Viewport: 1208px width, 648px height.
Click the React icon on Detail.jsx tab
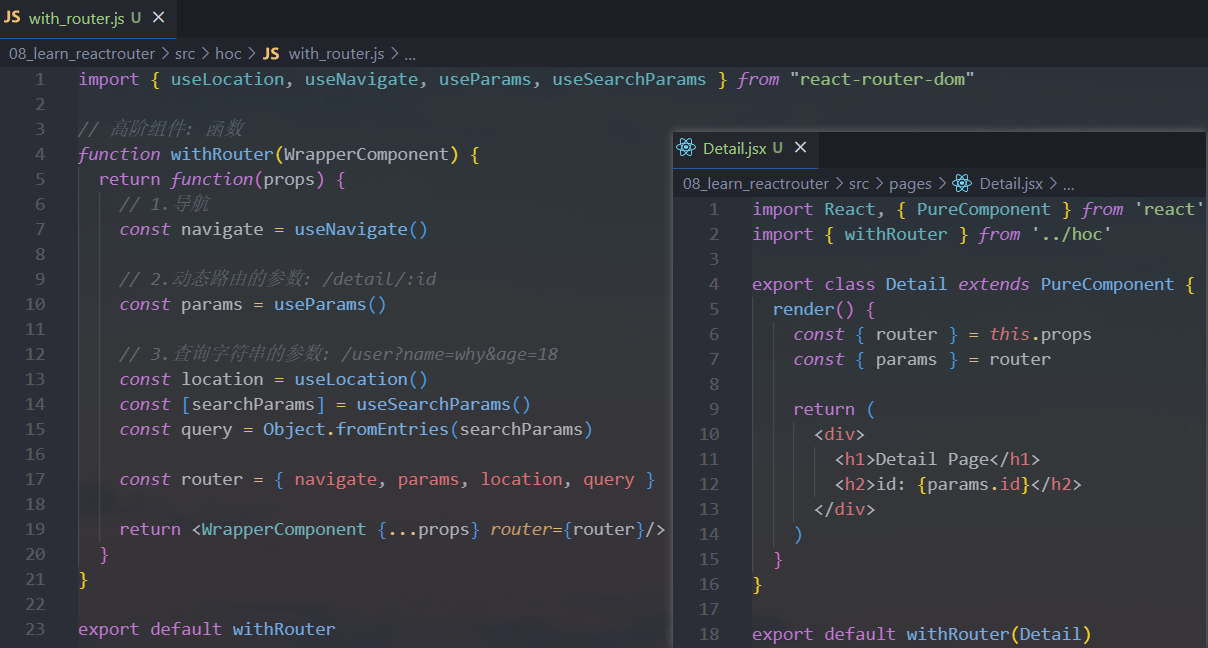[686, 148]
